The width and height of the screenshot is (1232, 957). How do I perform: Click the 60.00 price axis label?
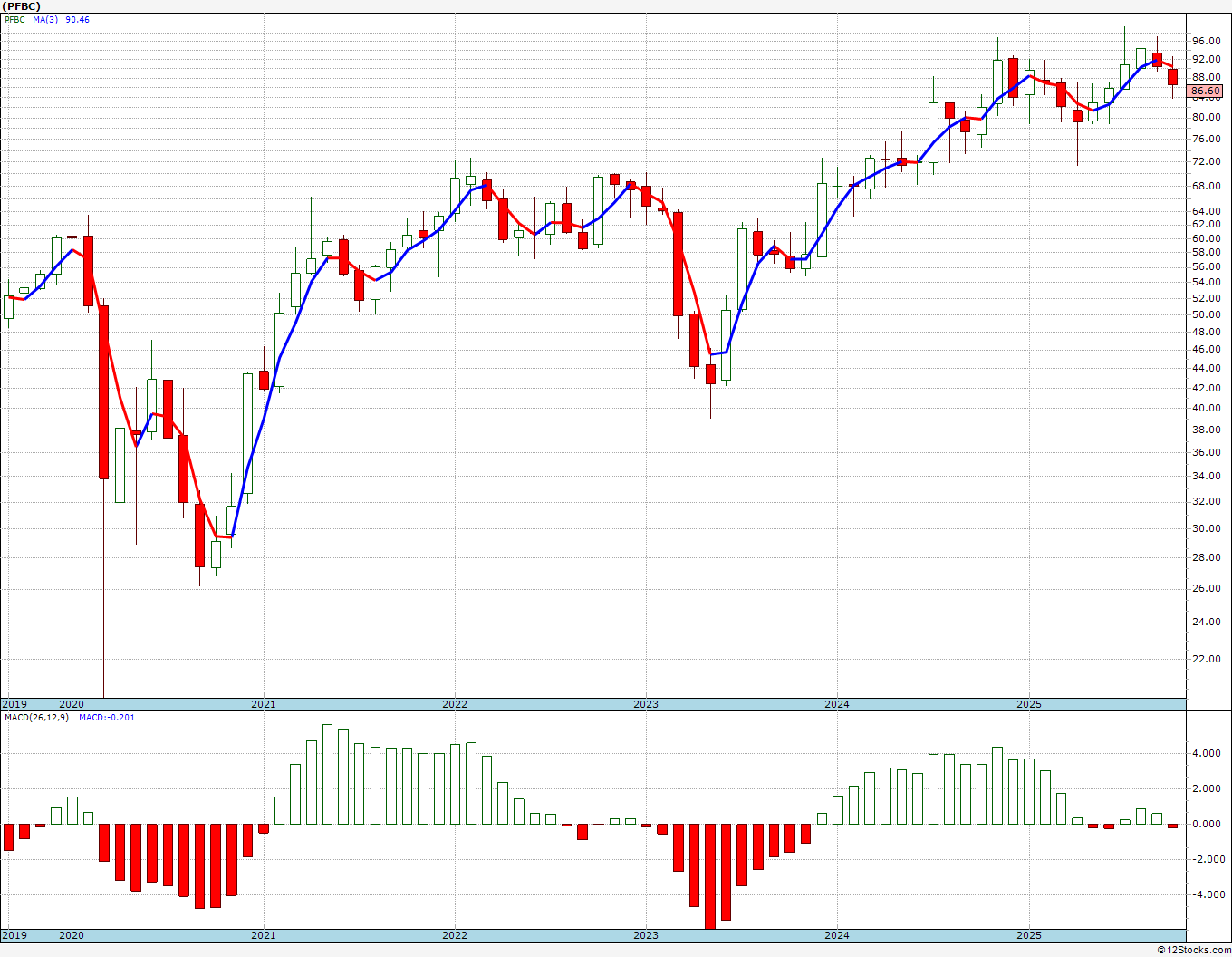(x=1207, y=238)
